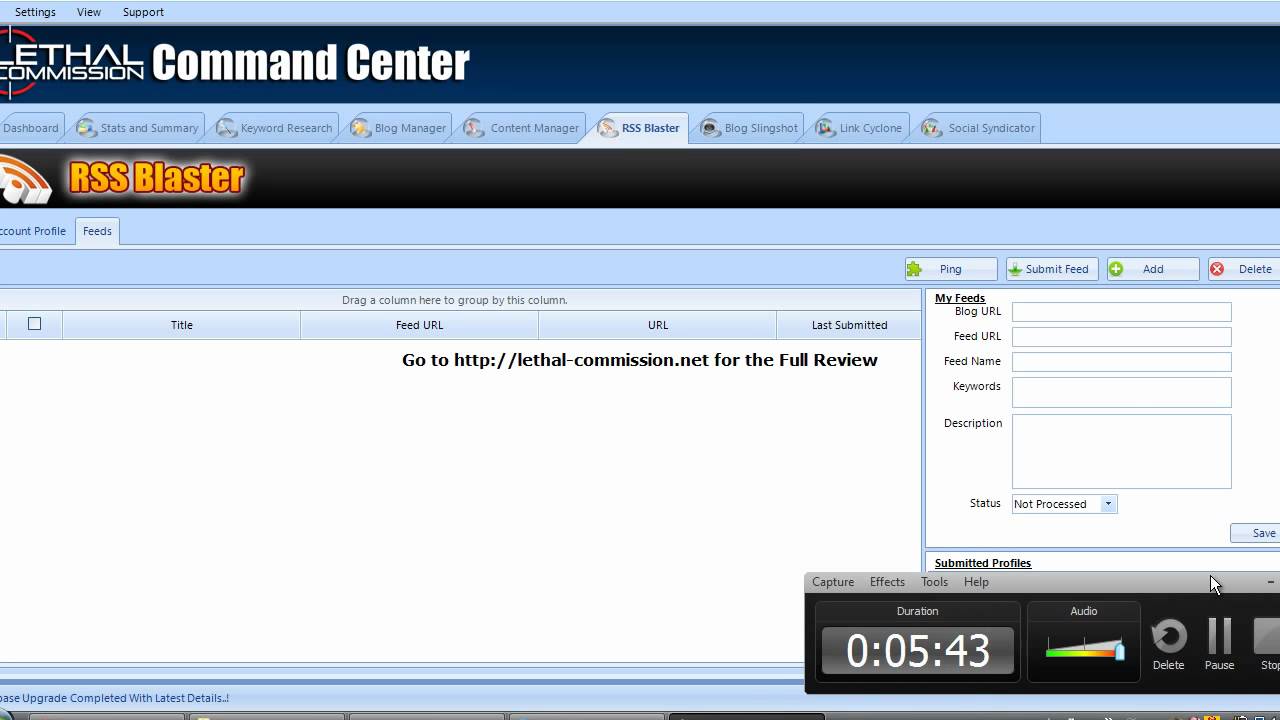This screenshot has width=1280, height=720.
Task: Click the recorder duration timer display
Action: click(918, 651)
